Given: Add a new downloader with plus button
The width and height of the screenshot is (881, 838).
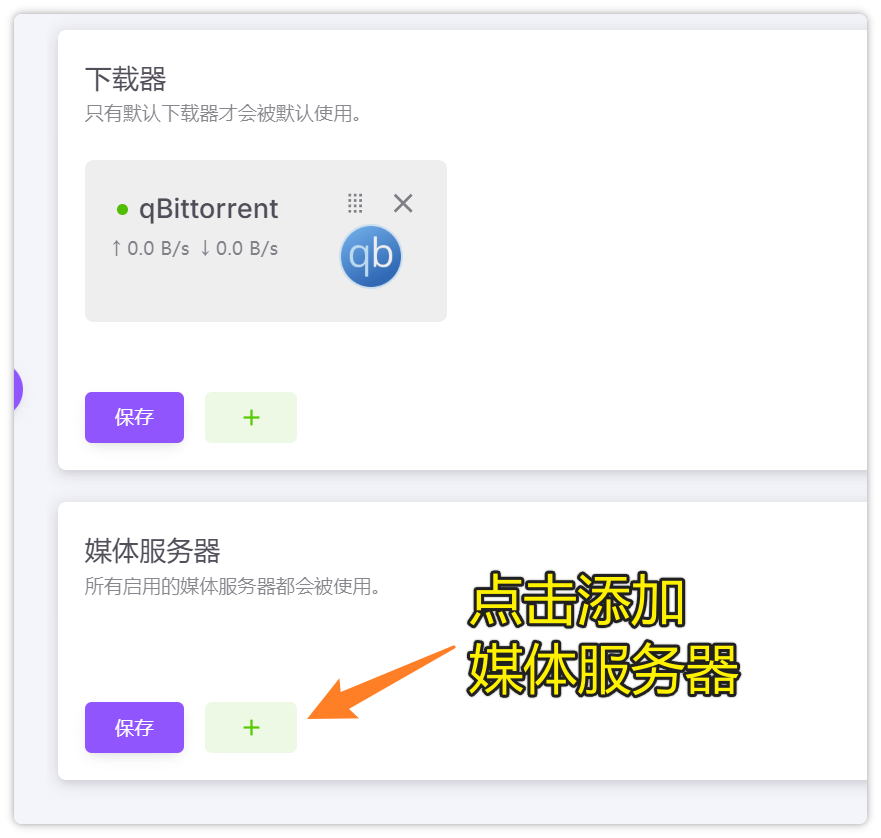Looking at the screenshot, I should pyautogui.click(x=251, y=417).
